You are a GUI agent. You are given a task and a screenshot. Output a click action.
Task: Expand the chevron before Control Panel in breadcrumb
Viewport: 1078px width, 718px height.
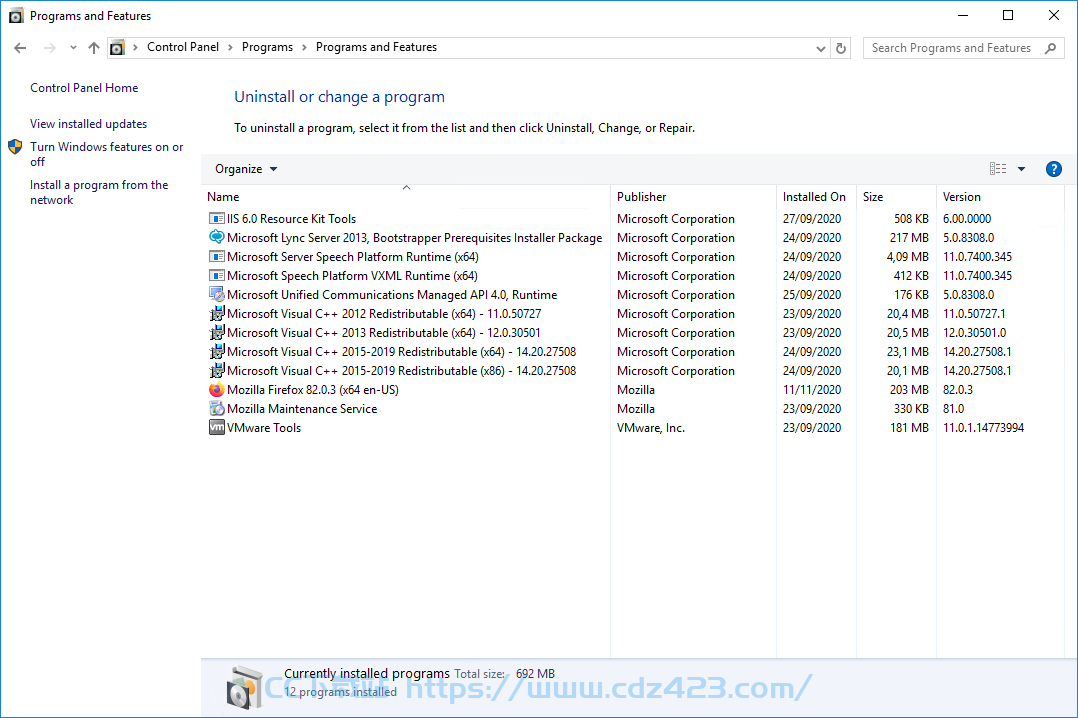[135, 47]
